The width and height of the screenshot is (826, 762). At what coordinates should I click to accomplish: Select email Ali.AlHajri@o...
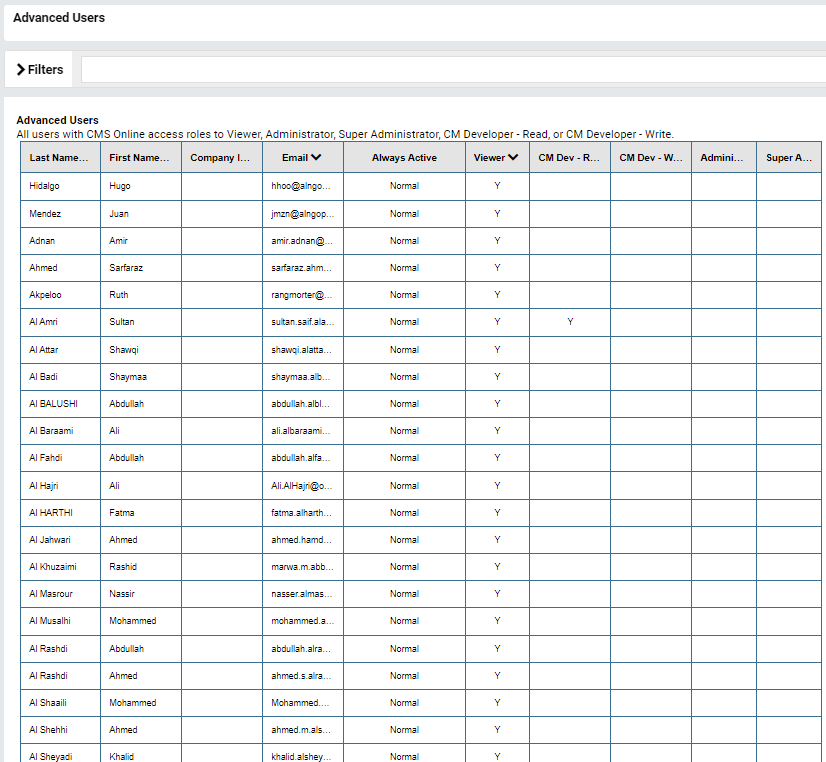coord(302,486)
